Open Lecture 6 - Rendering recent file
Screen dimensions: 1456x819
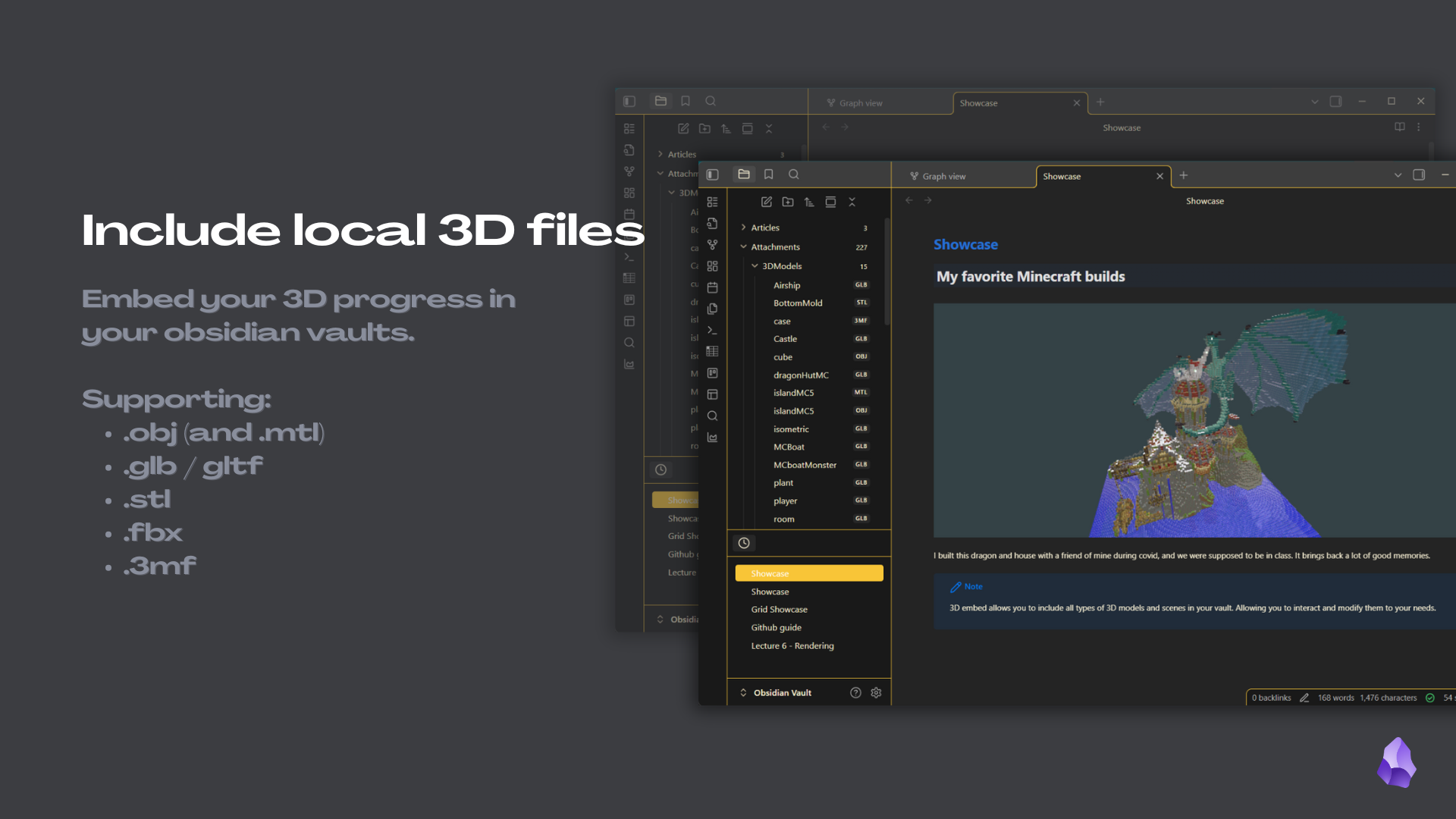point(809,646)
